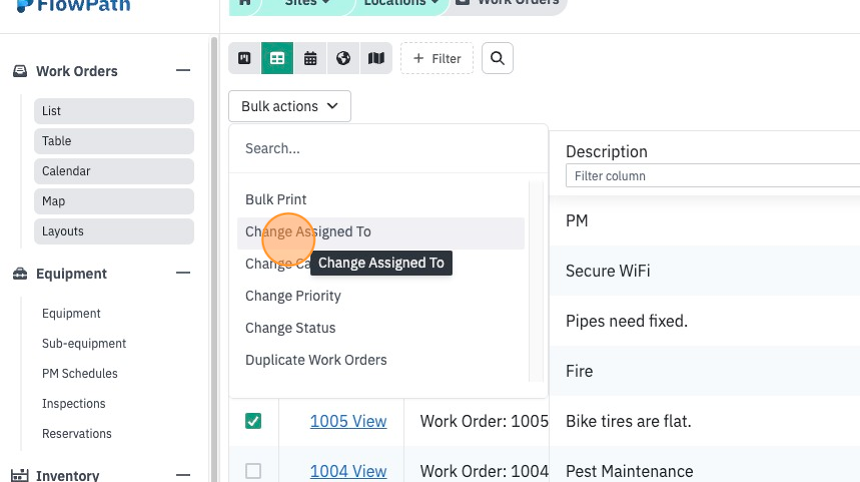
Task: Open Calendar under Work Orders
Action: (x=114, y=171)
